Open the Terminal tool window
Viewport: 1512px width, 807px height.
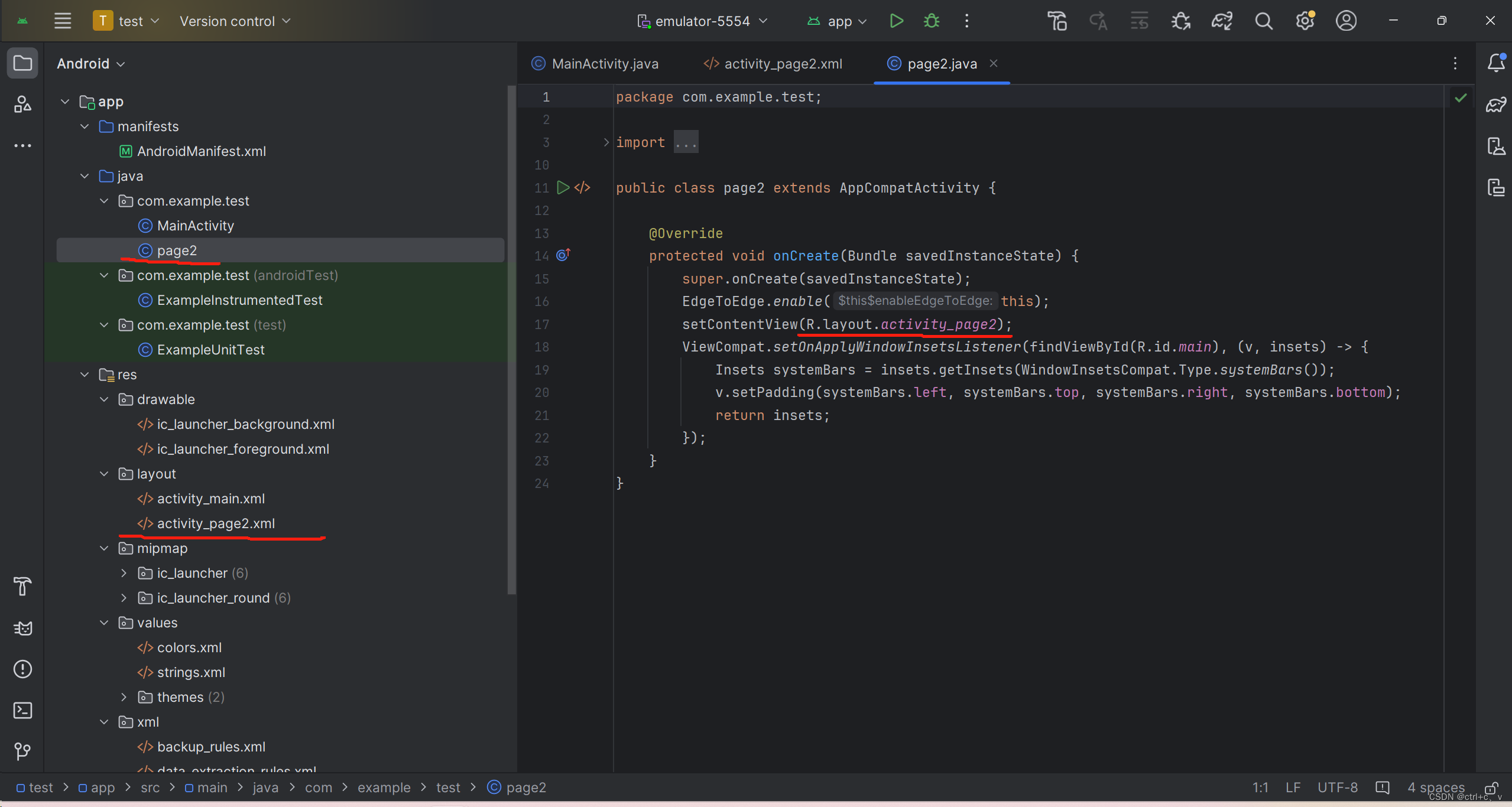(x=22, y=710)
